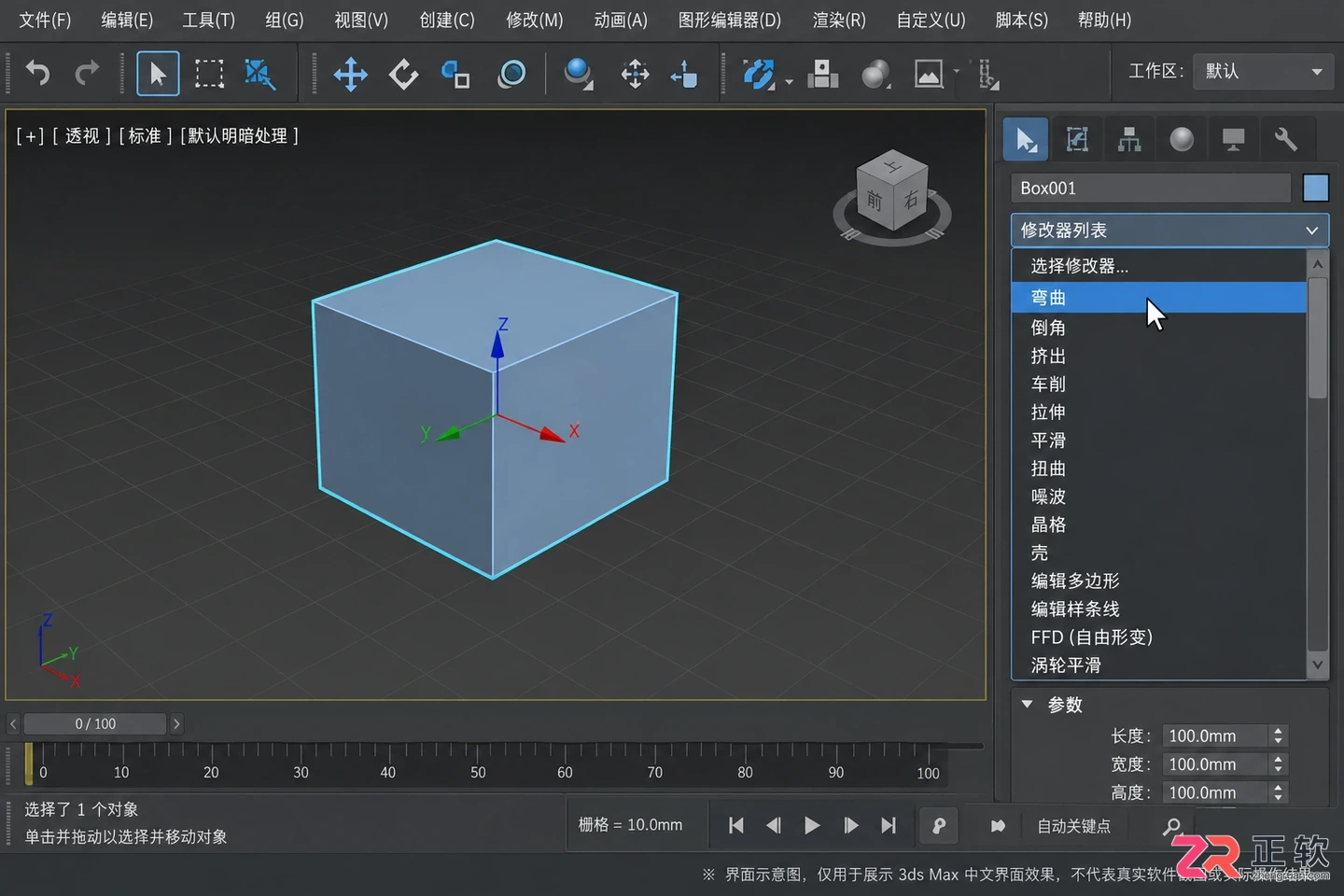Select the Rotate tool

click(403, 74)
